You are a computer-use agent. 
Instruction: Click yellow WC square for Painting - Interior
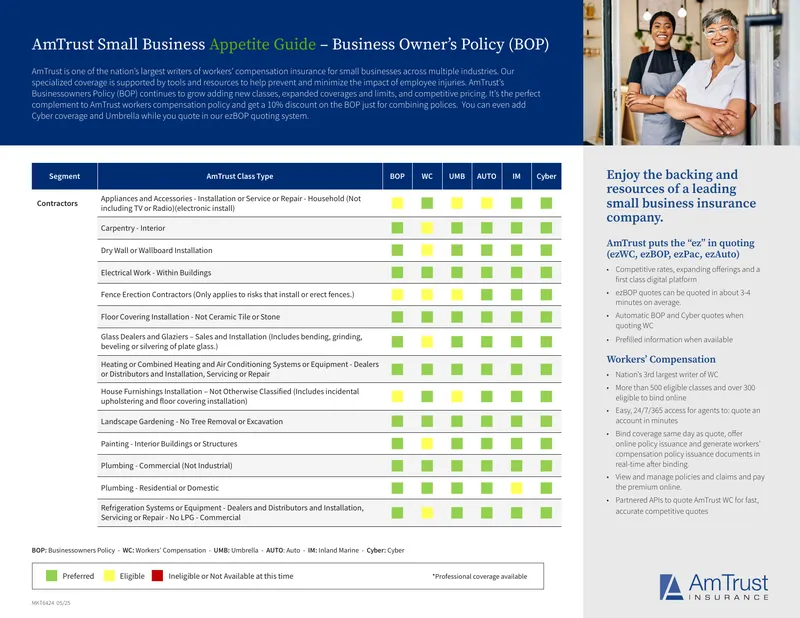pos(427,443)
